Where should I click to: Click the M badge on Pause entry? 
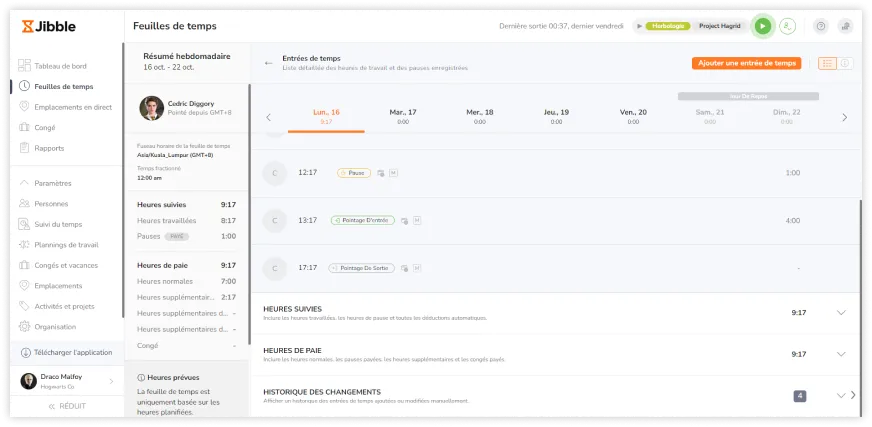[393, 173]
